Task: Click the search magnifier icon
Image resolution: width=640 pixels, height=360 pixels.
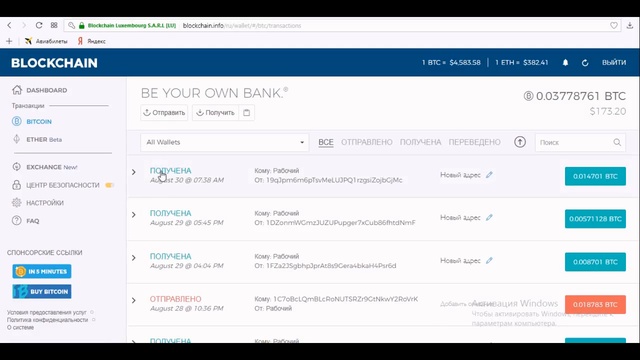Action: click(617, 142)
